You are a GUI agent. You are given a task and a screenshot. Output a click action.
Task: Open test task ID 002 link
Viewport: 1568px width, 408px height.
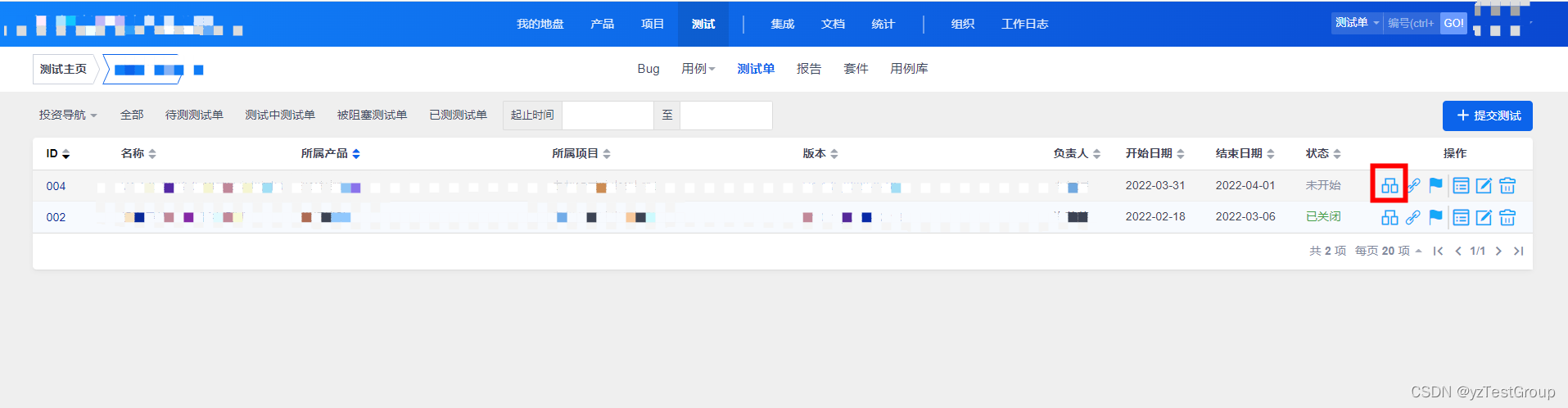(x=56, y=217)
